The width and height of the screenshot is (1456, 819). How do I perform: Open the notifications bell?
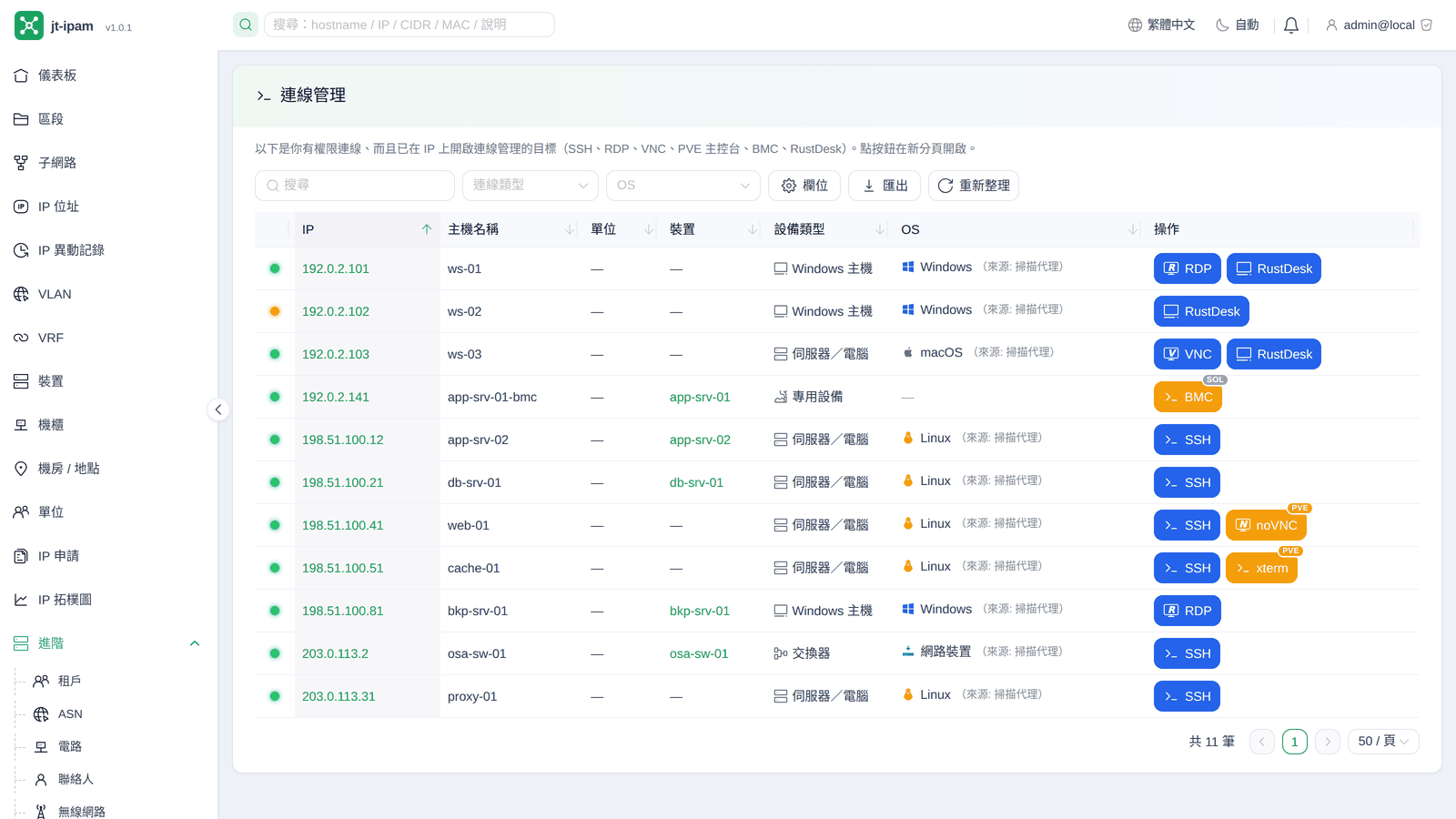[x=1290, y=25]
